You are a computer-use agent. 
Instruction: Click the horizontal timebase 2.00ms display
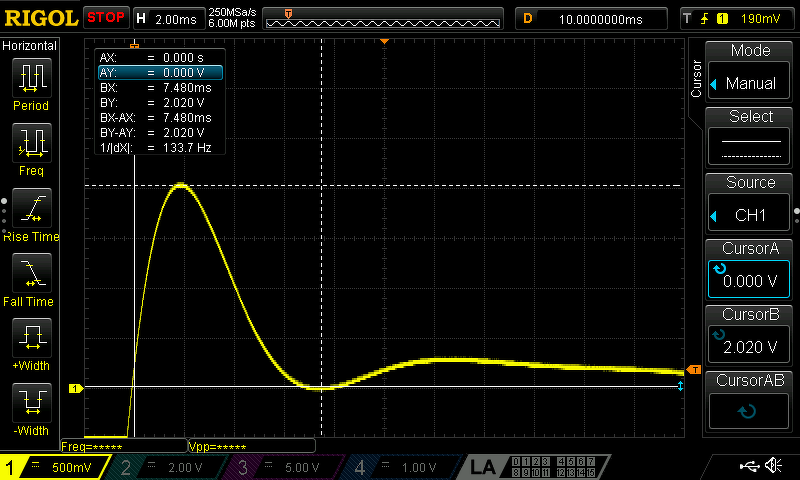coord(168,19)
